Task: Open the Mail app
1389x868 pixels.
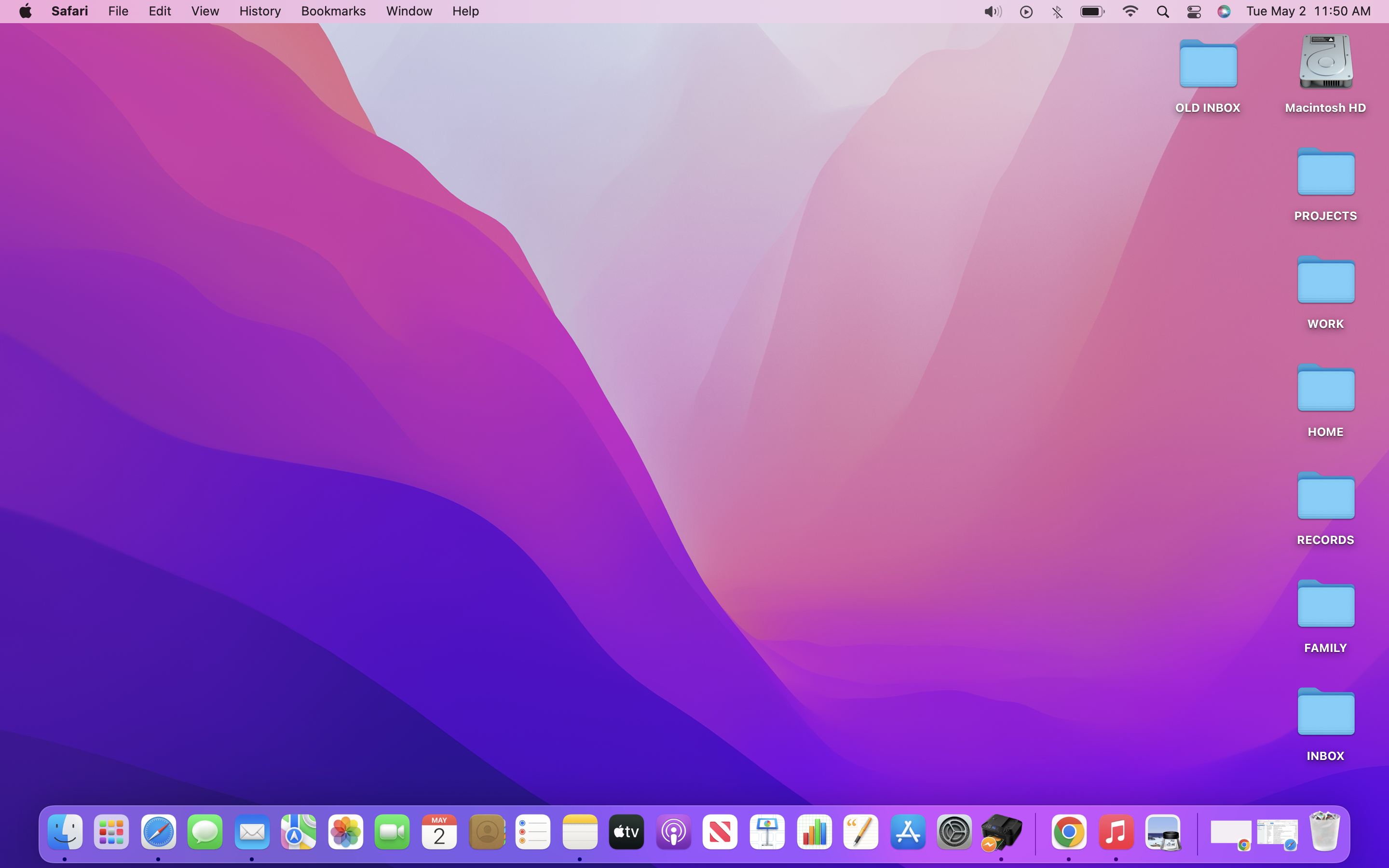Action: (252, 832)
